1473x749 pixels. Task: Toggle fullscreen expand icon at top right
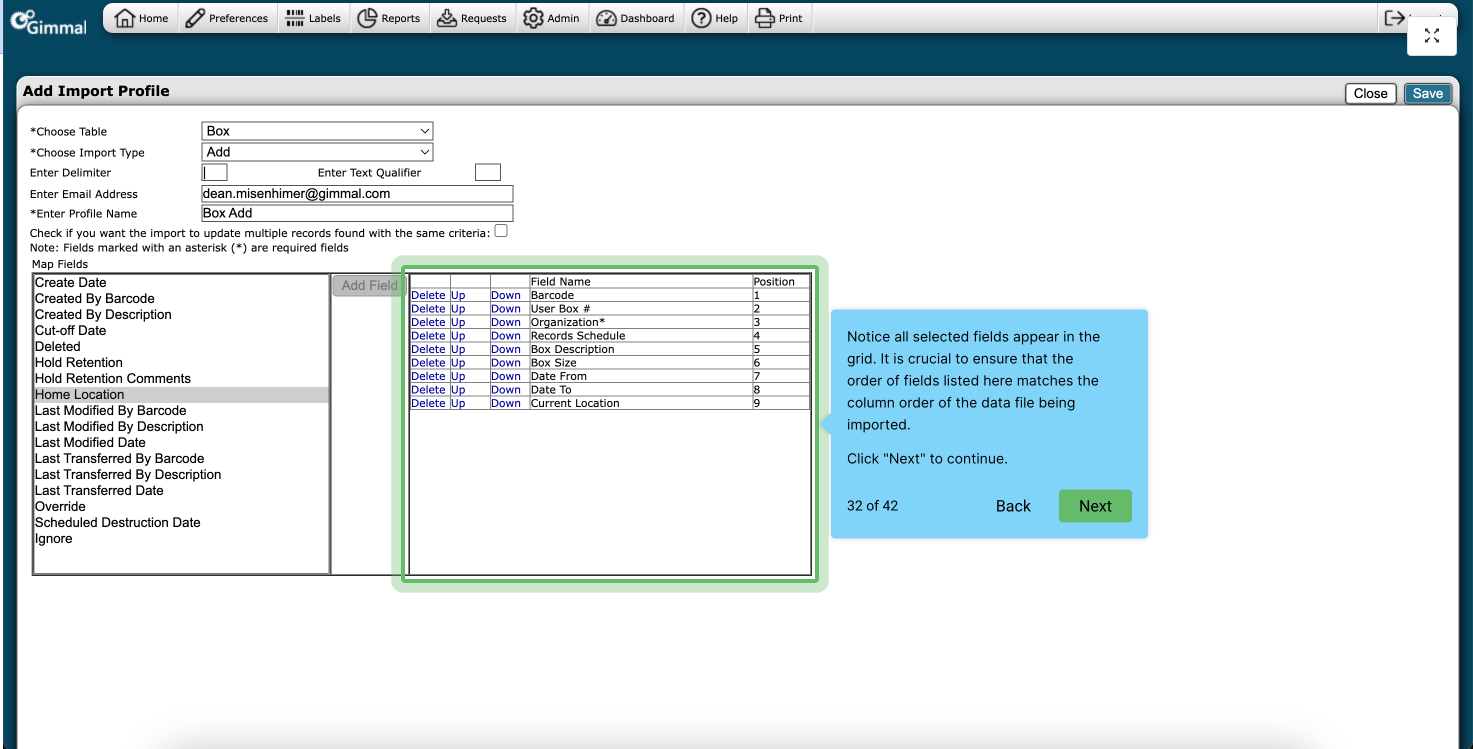click(1432, 36)
